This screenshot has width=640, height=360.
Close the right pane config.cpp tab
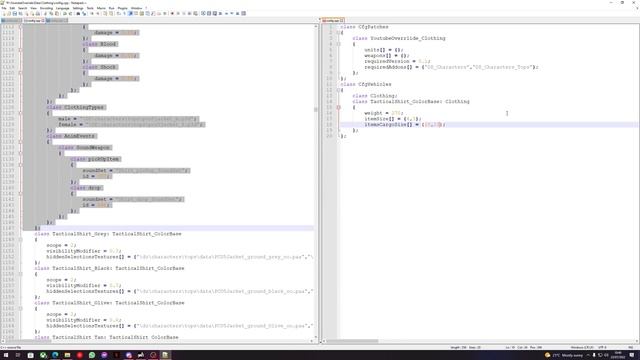point(342,20)
